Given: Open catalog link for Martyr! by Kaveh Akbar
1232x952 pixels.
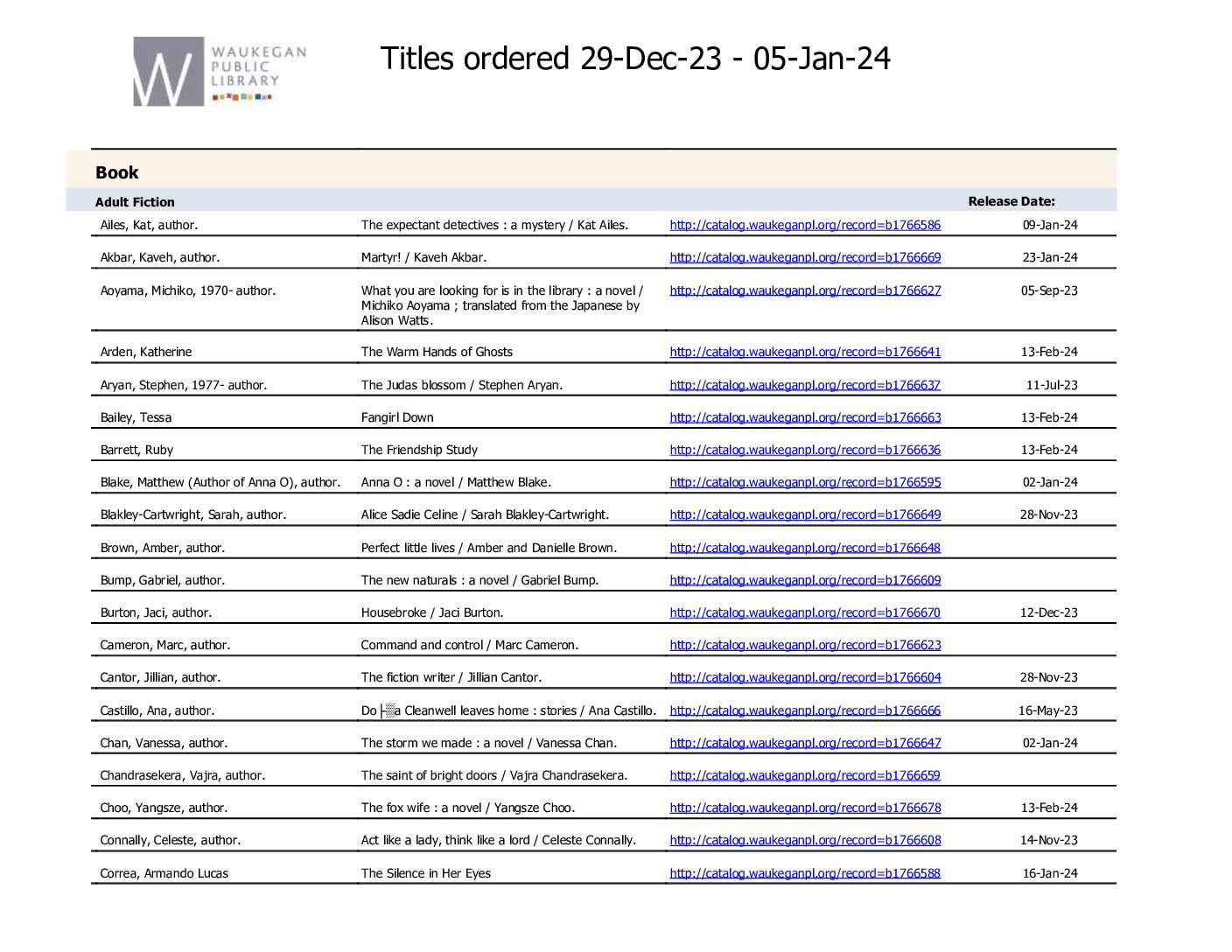Looking at the screenshot, I should tap(805, 257).
